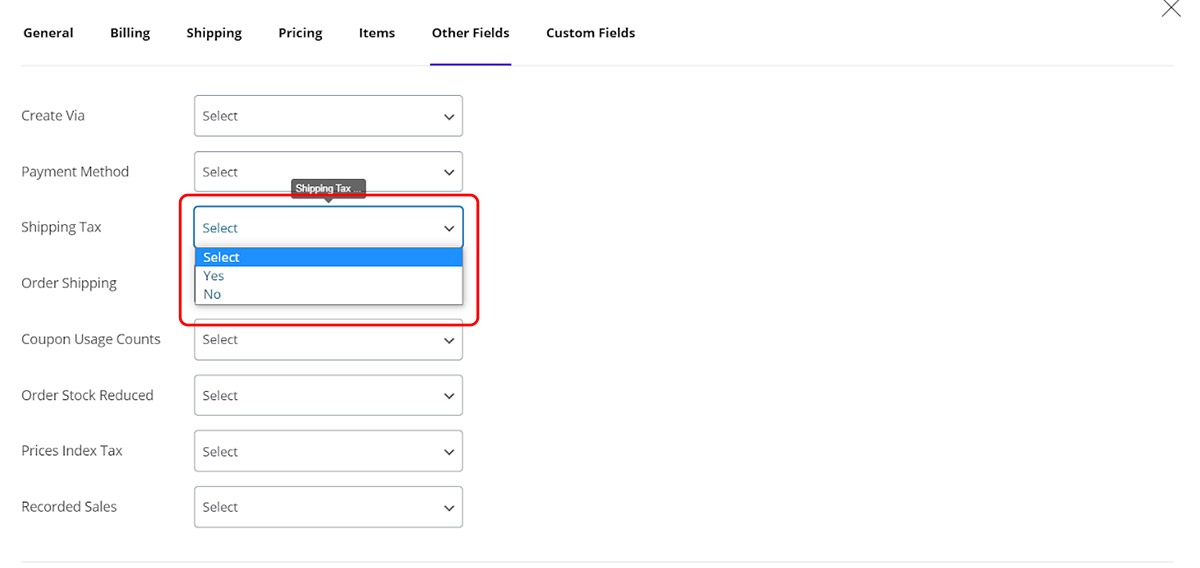This screenshot has width=1200, height=568.
Task: Switch to the Custom Fields tab
Action: pos(590,33)
